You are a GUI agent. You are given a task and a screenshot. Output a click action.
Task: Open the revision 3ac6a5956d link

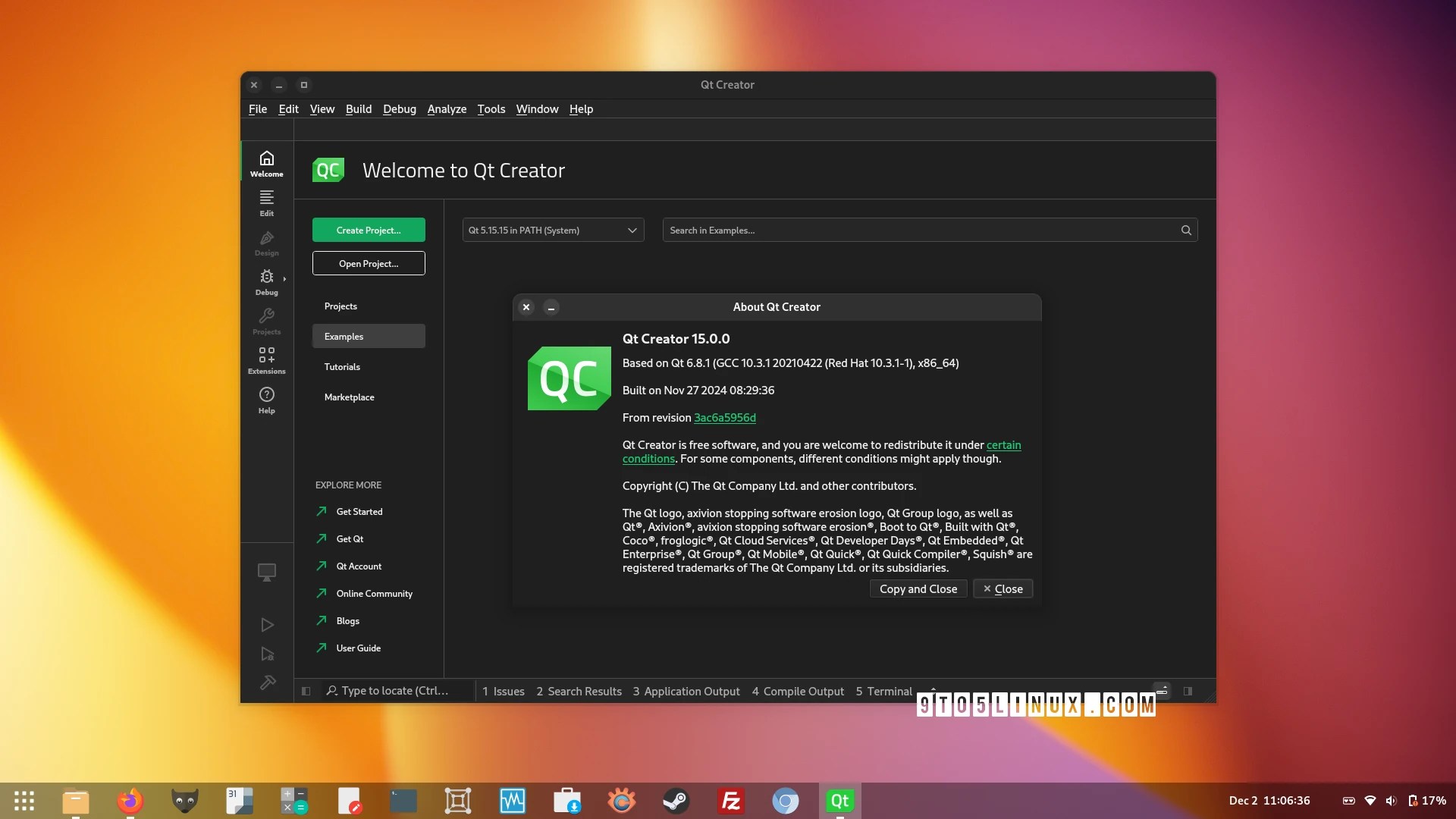pyautogui.click(x=724, y=418)
